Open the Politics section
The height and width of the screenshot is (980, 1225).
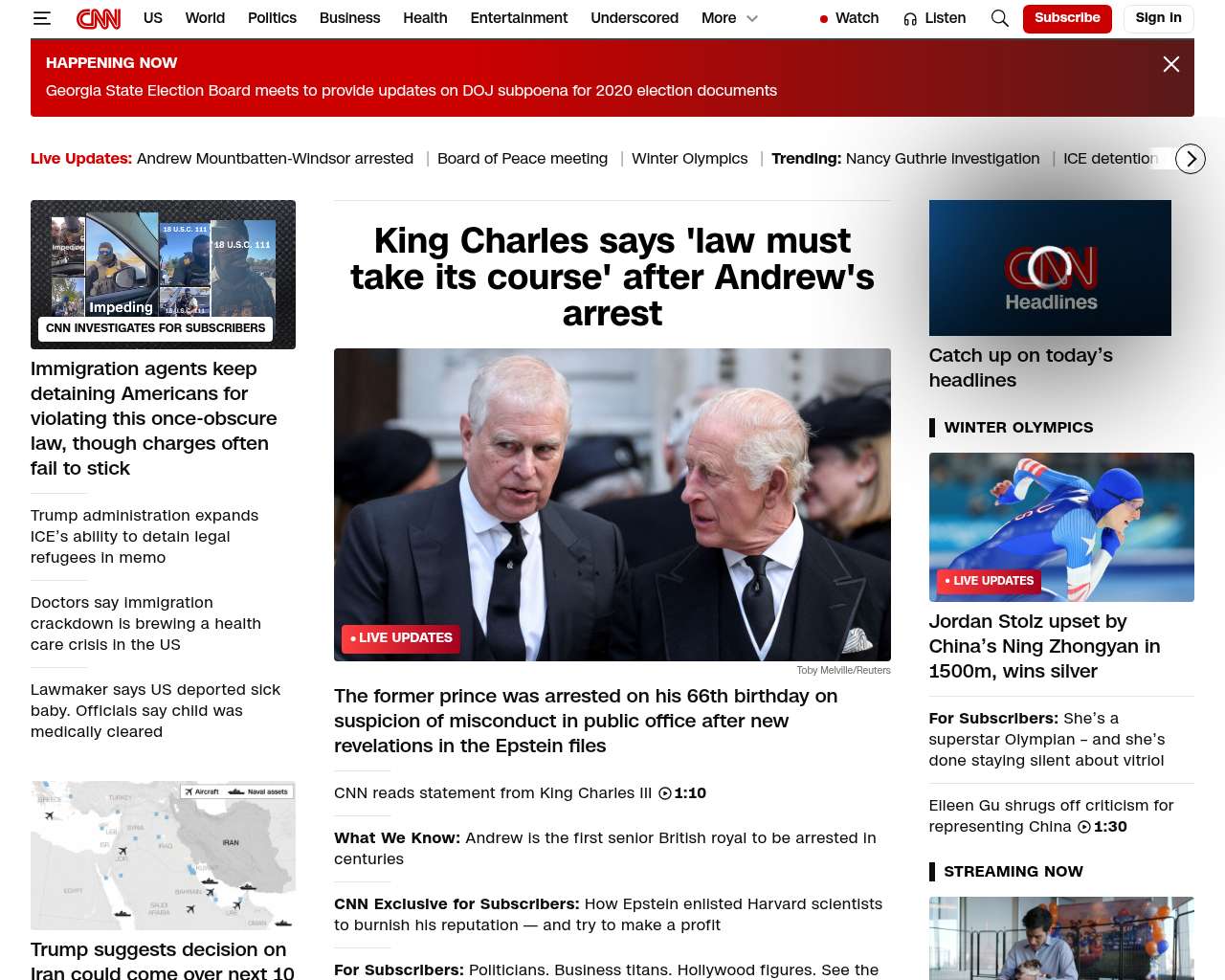[272, 18]
